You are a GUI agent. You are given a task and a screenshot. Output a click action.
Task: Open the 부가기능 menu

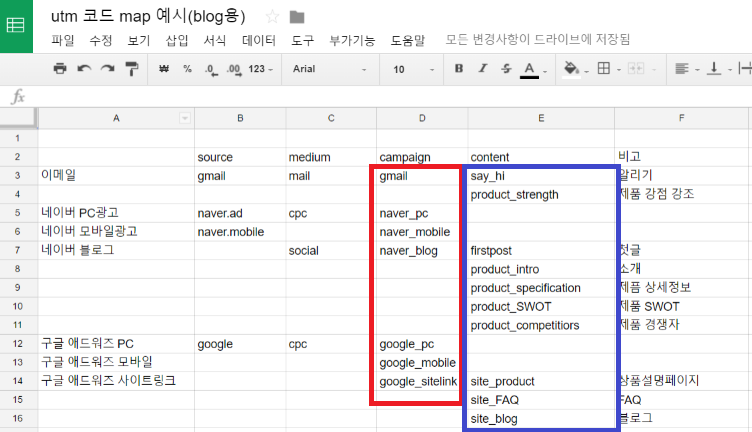point(352,40)
